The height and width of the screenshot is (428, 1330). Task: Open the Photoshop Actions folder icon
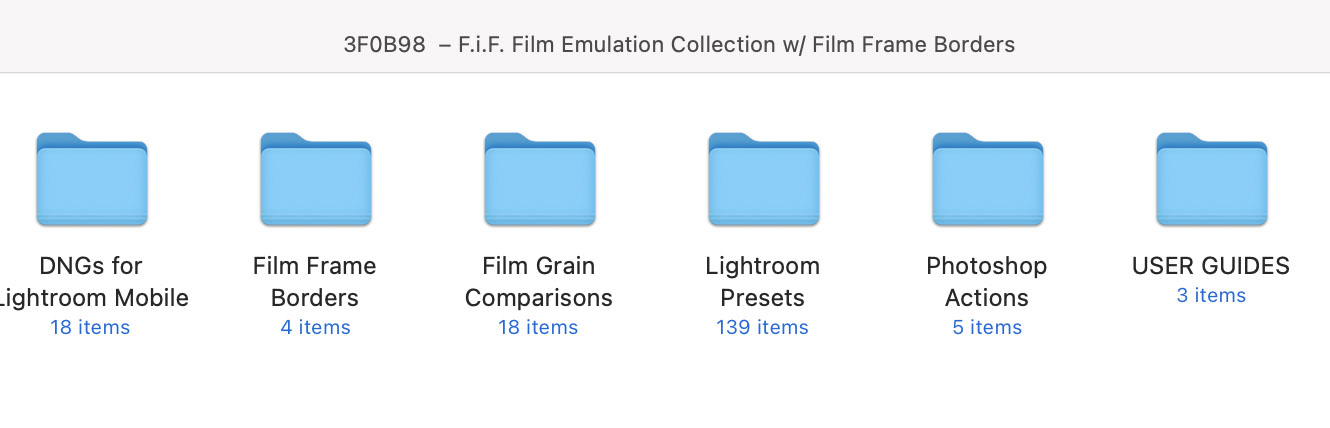pos(987,180)
